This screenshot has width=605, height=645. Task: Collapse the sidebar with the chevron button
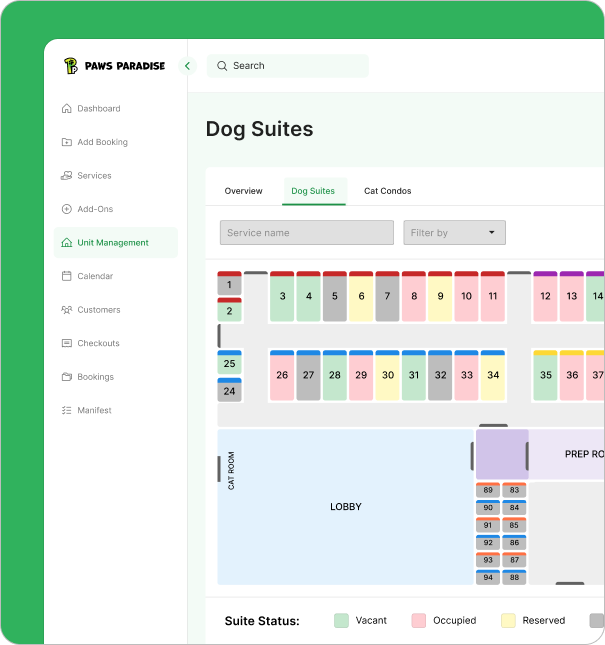[x=188, y=66]
